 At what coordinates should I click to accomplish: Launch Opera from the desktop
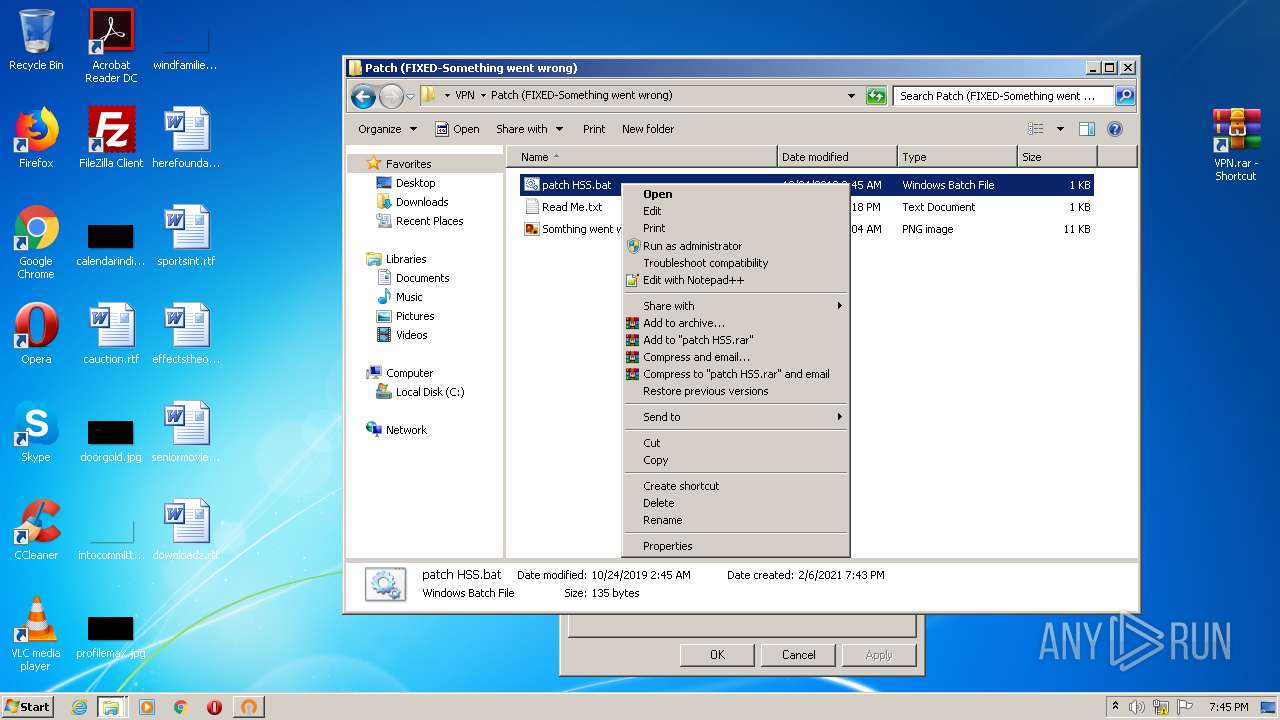click(36, 334)
